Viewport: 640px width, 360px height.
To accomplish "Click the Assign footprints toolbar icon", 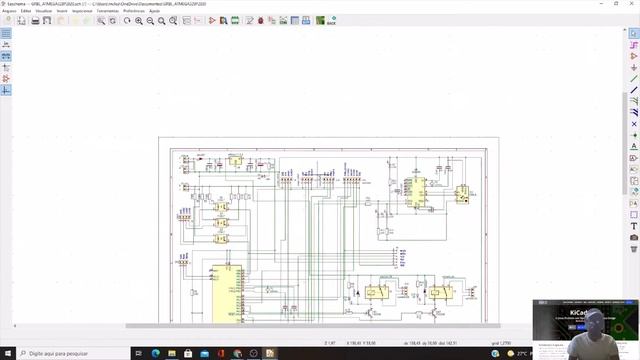I will (272, 20).
